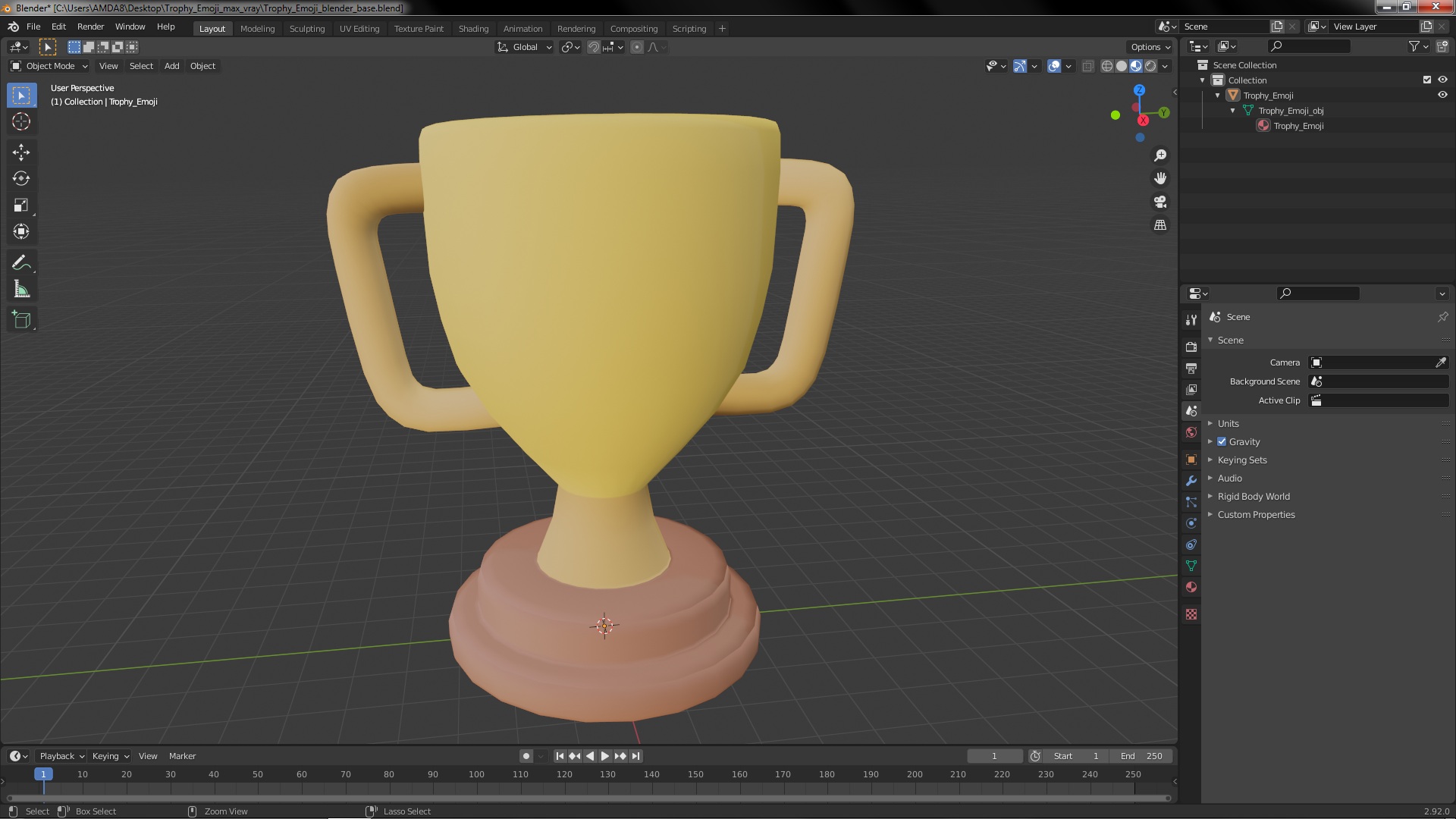Switch to orthographic grid view icon
Viewport: 1456px width, 819px height.
click(1160, 225)
